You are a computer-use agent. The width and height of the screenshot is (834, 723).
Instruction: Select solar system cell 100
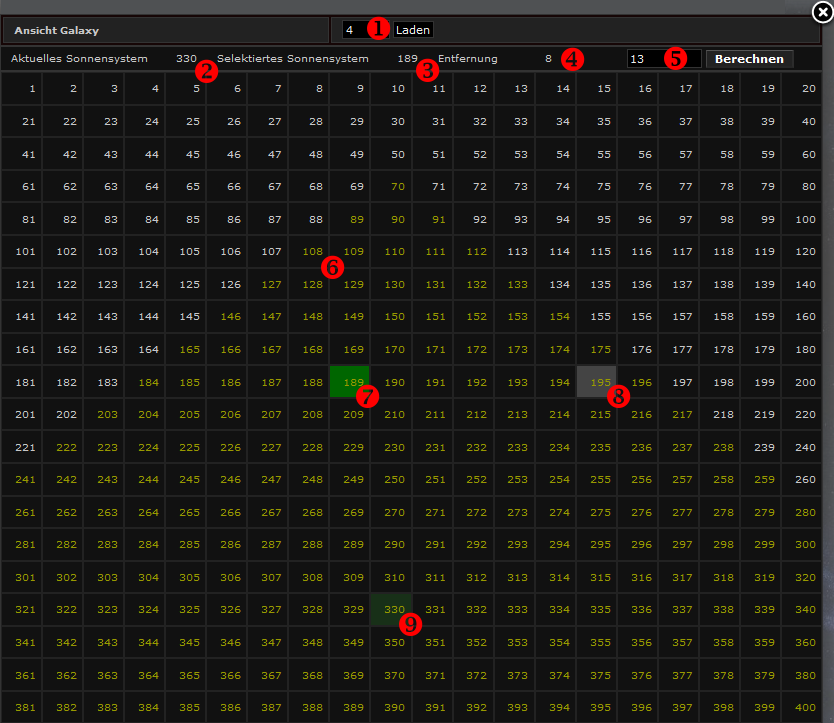pos(801,219)
